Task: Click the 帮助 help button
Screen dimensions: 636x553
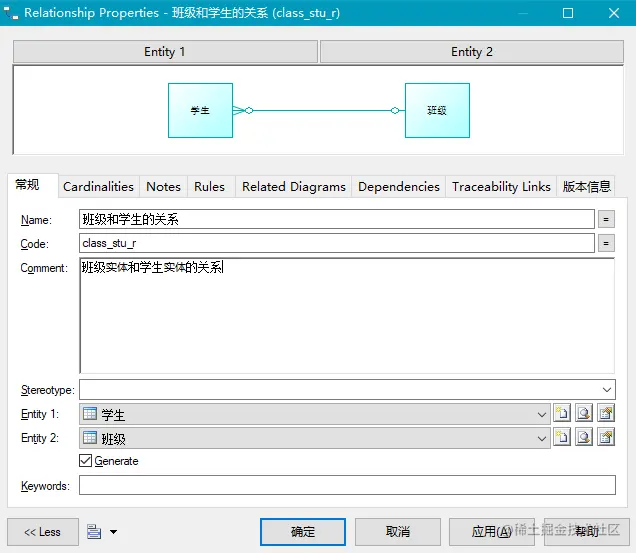Action: 586,531
